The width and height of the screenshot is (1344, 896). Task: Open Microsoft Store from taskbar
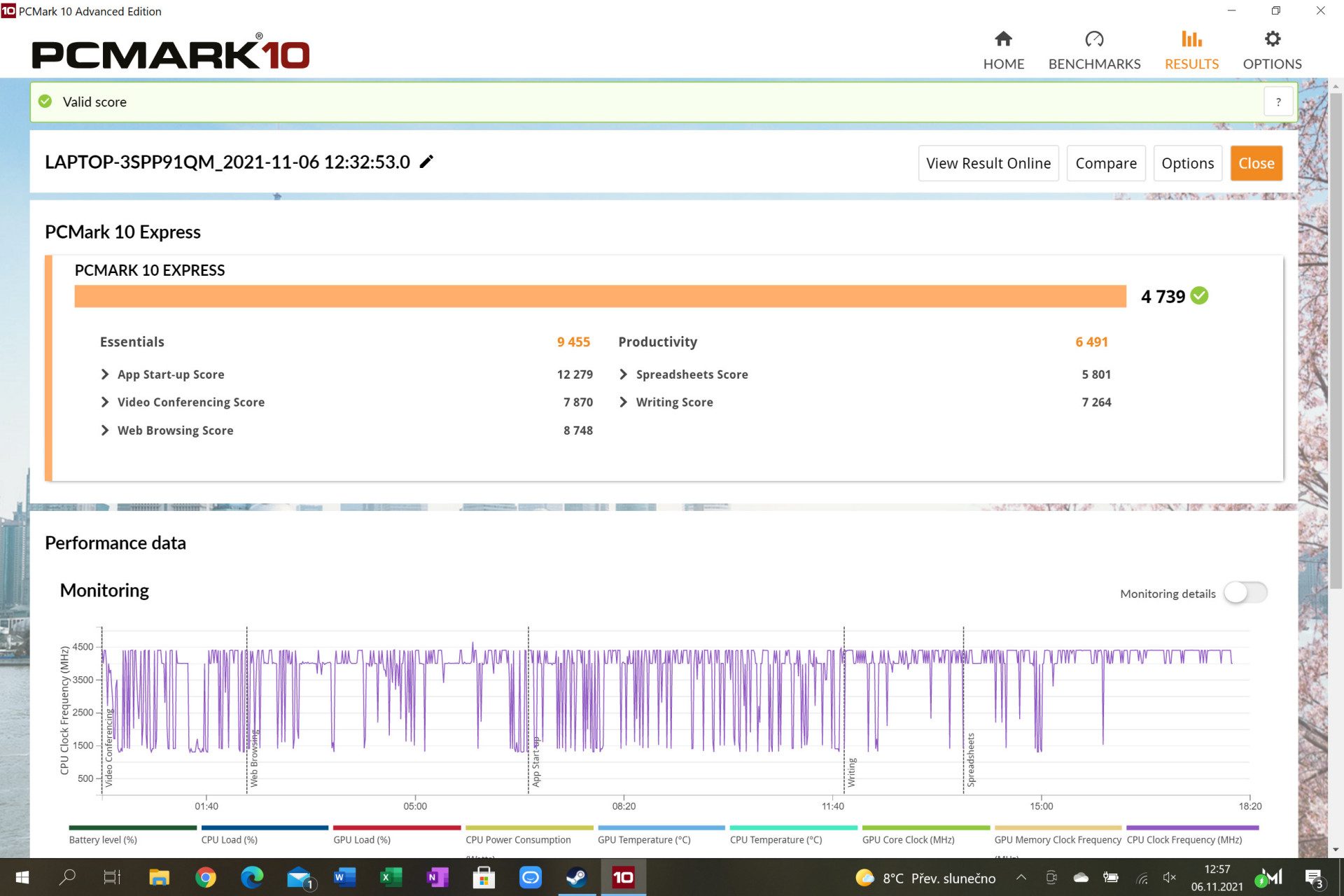coord(484,877)
